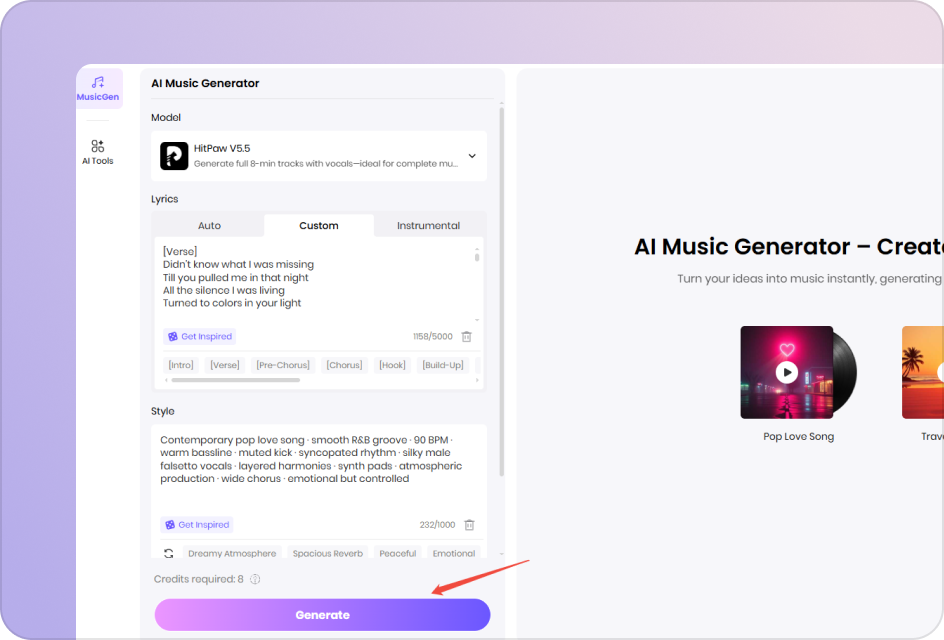Image resolution: width=944 pixels, height=640 pixels.
Task: Clear the lyrics using the trash icon
Action: [x=466, y=336]
